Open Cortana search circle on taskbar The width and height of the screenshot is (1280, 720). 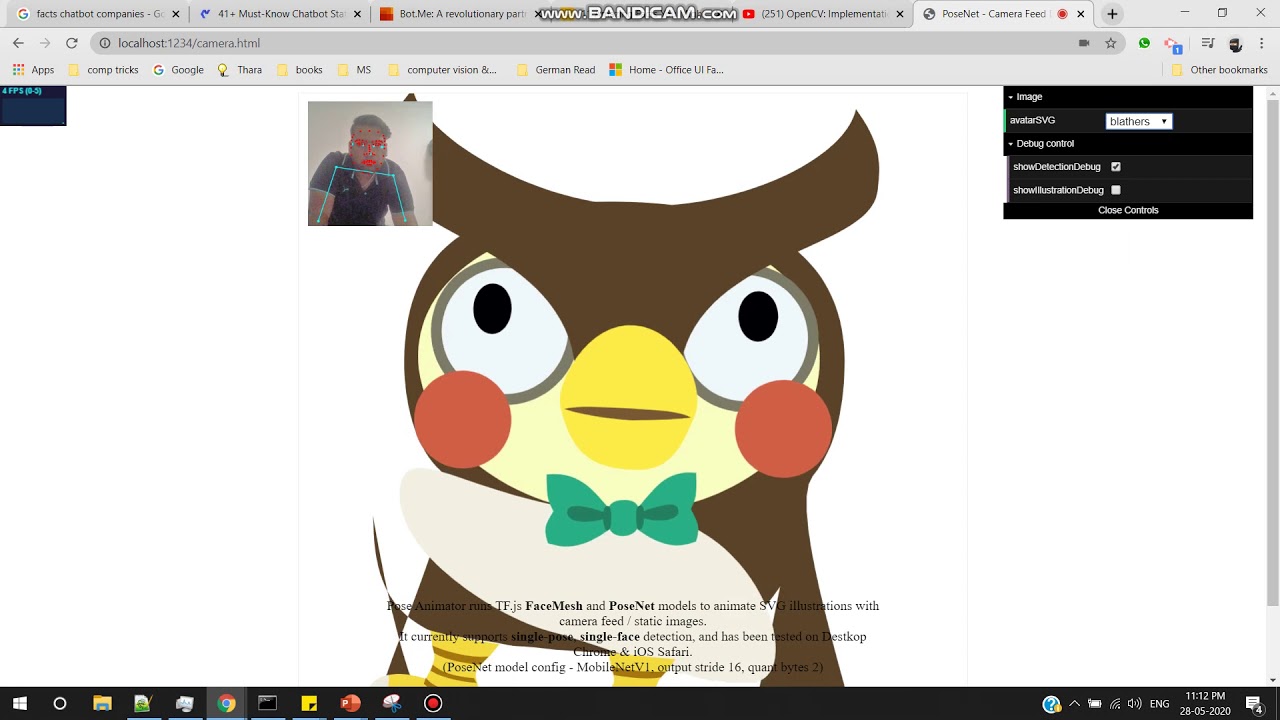pyautogui.click(x=60, y=703)
